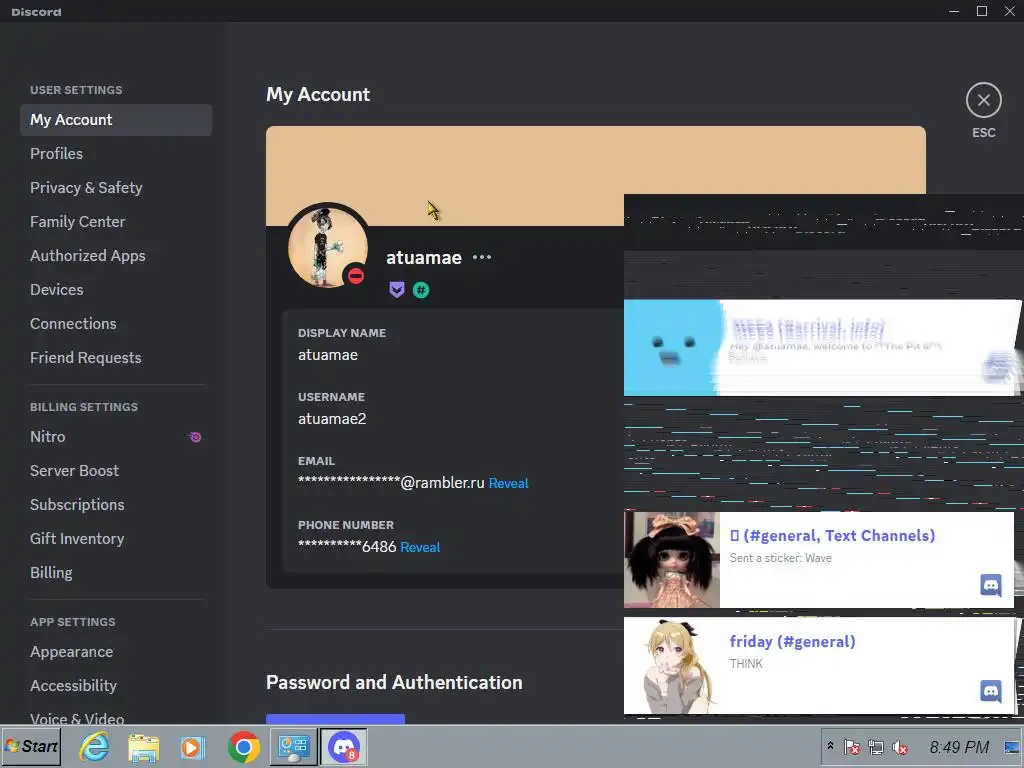Click the show desktop button
The height and width of the screenshot is (768, 1024).
[1012, 747]
